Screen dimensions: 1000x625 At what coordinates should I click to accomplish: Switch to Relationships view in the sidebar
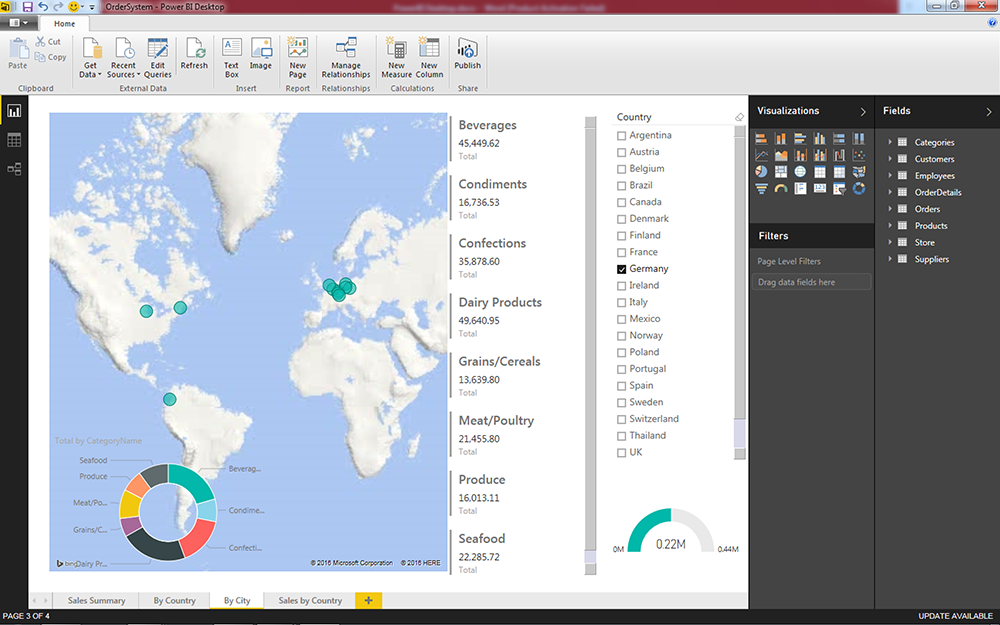tap(14, 169)
